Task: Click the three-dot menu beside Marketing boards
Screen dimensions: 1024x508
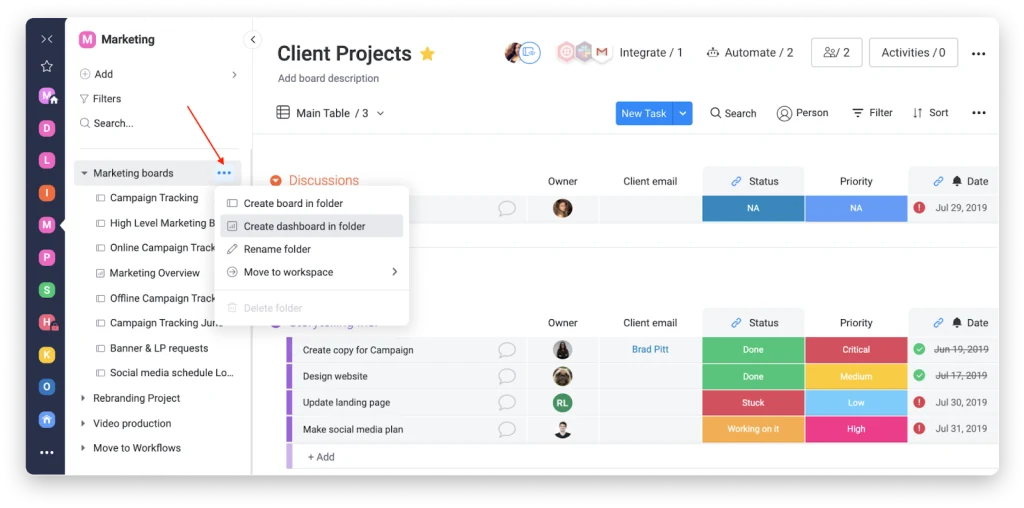Action: pos(224,173)
